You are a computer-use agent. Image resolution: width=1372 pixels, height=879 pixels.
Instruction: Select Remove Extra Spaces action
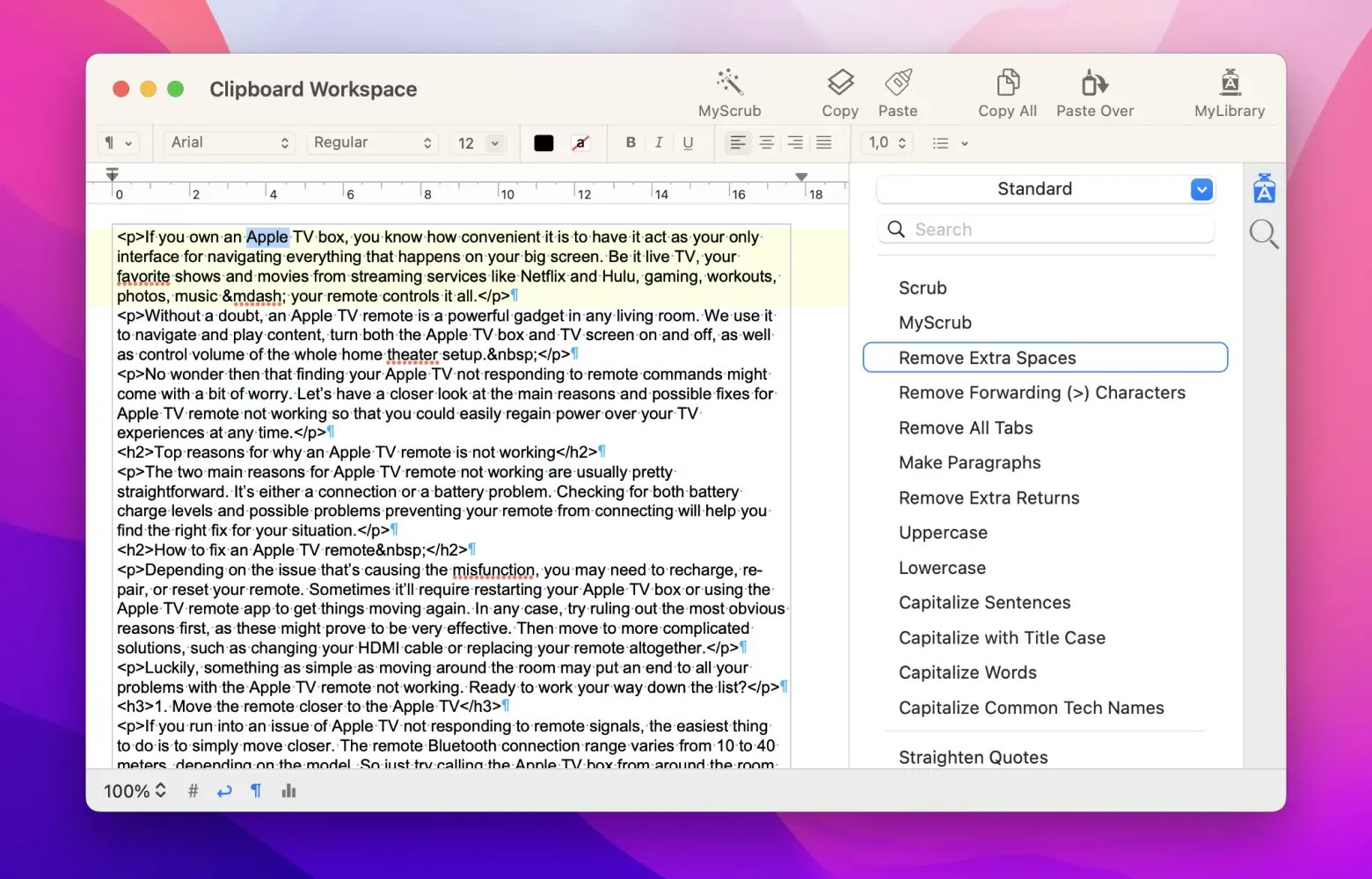tap(1046, 358)
